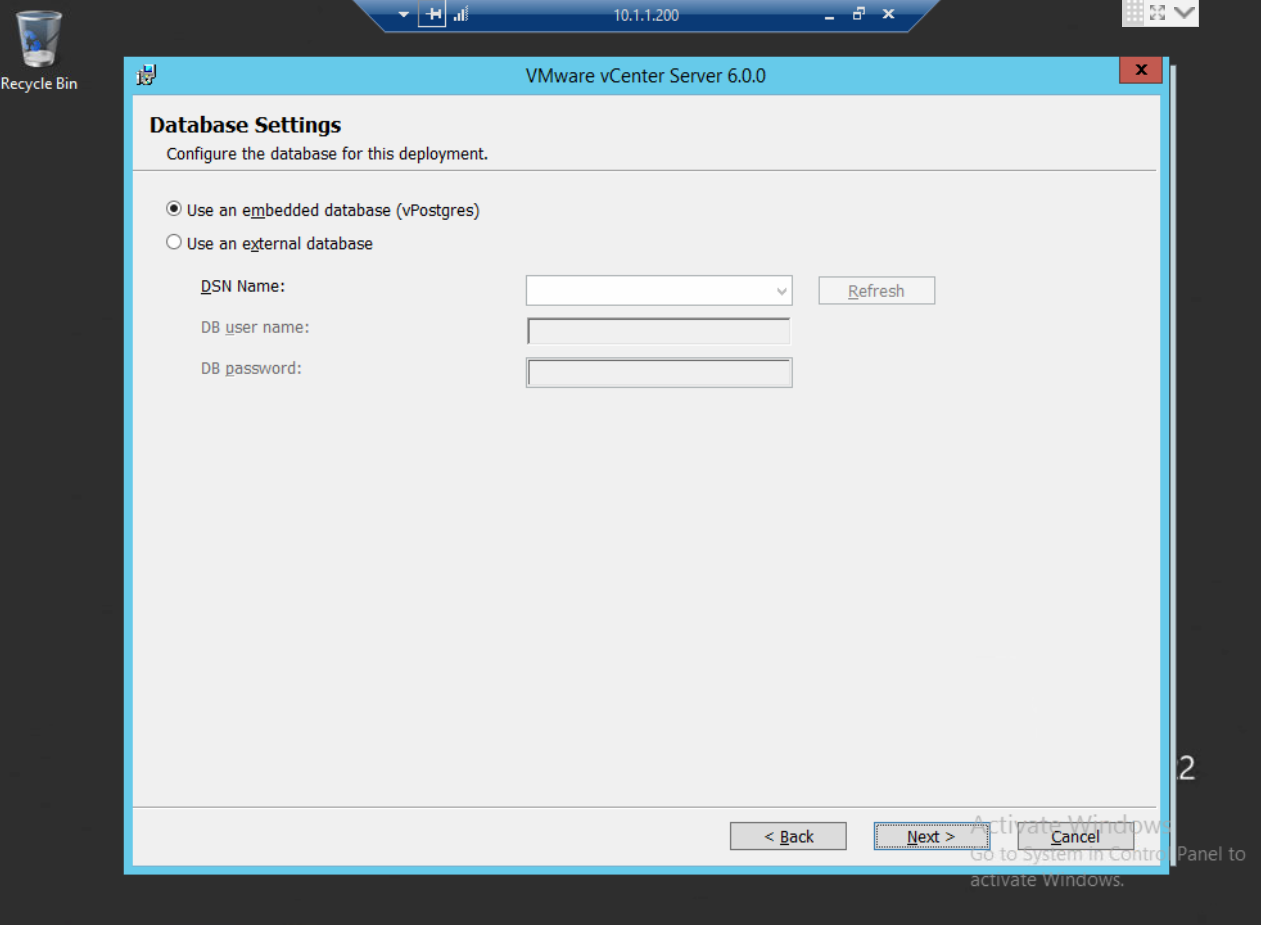
Task: Click the installer icon in title bar
Action: coord(147,74)
